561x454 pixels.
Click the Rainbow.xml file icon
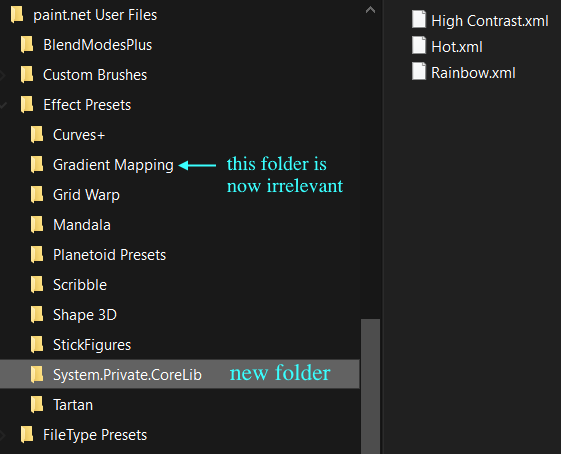419,71
